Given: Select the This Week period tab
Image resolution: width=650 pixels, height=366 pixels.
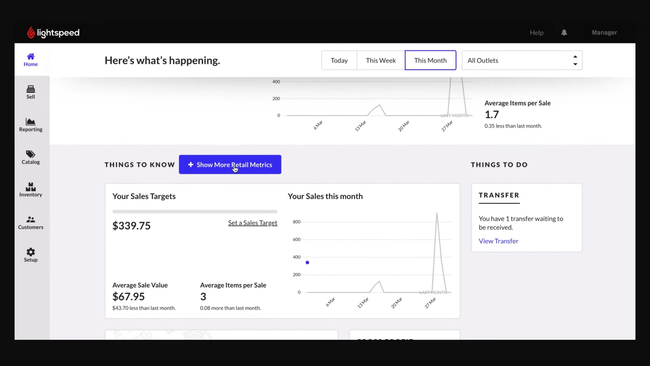Looking at the screenshot, I should [381, 60].
